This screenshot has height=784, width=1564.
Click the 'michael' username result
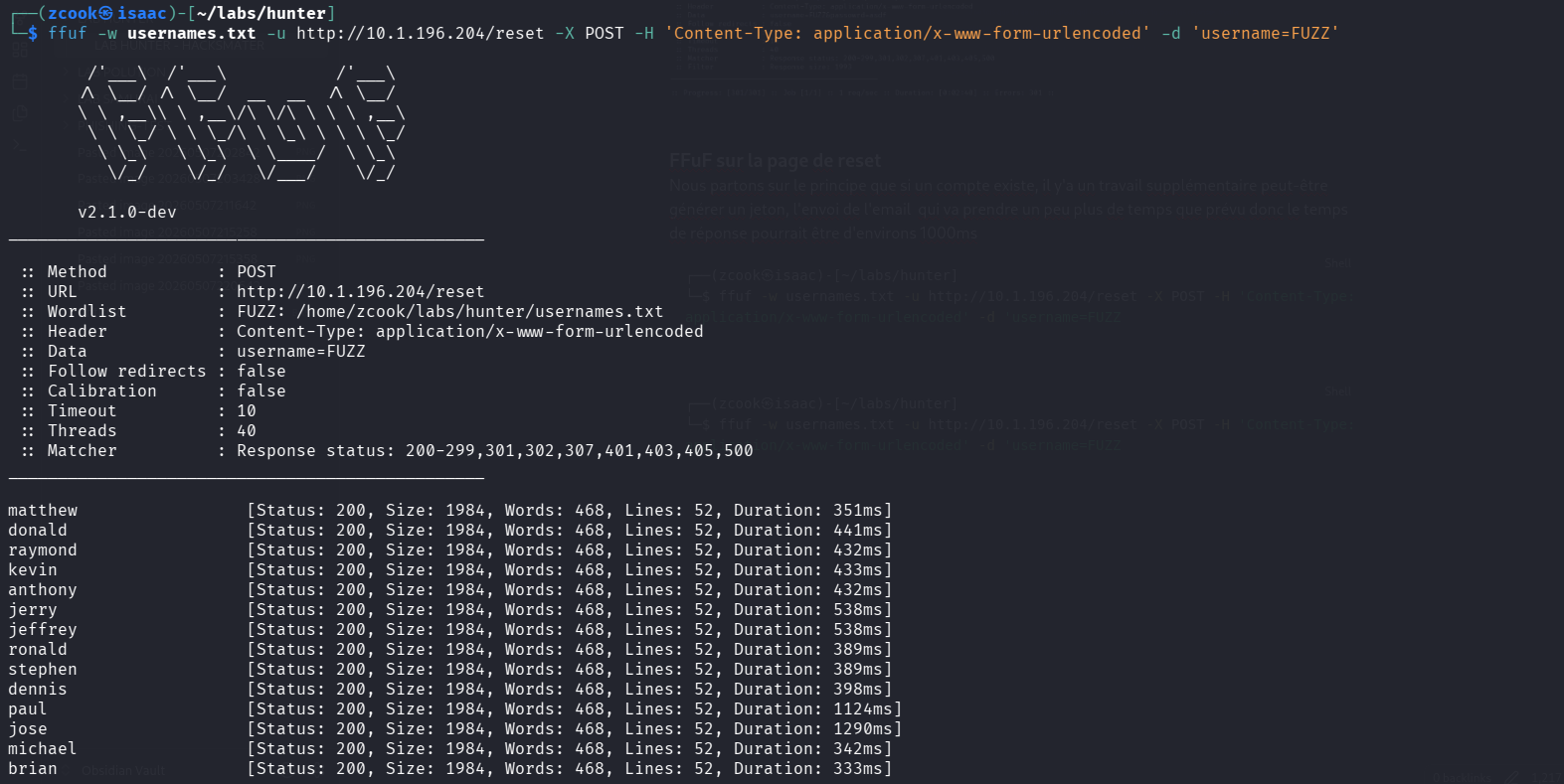tap(43, 749)
